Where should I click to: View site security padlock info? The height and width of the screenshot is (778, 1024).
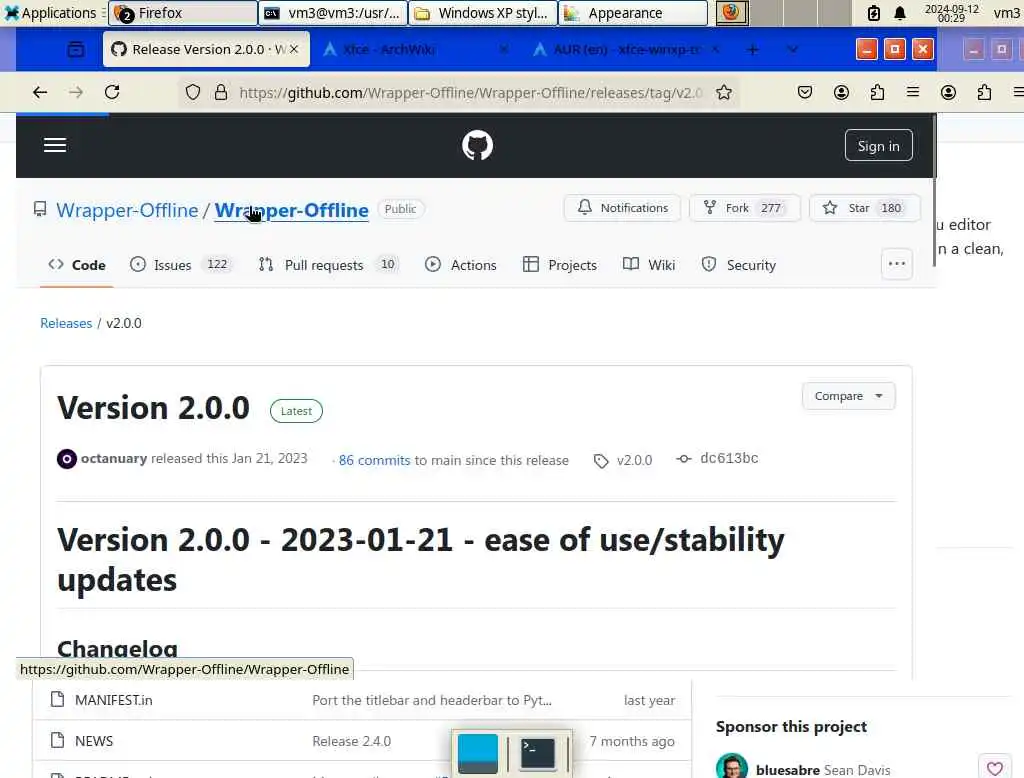coord(221,93)
